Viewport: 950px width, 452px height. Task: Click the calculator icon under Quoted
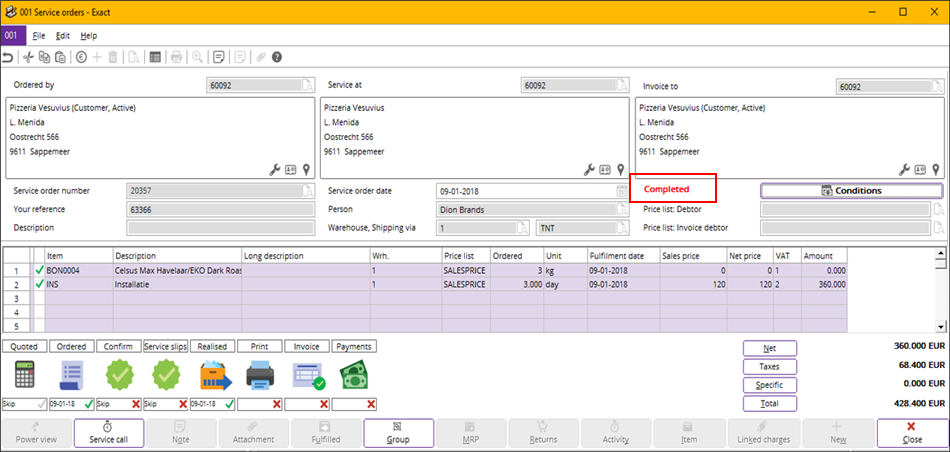pyautogui.click(x=25, y=376)
